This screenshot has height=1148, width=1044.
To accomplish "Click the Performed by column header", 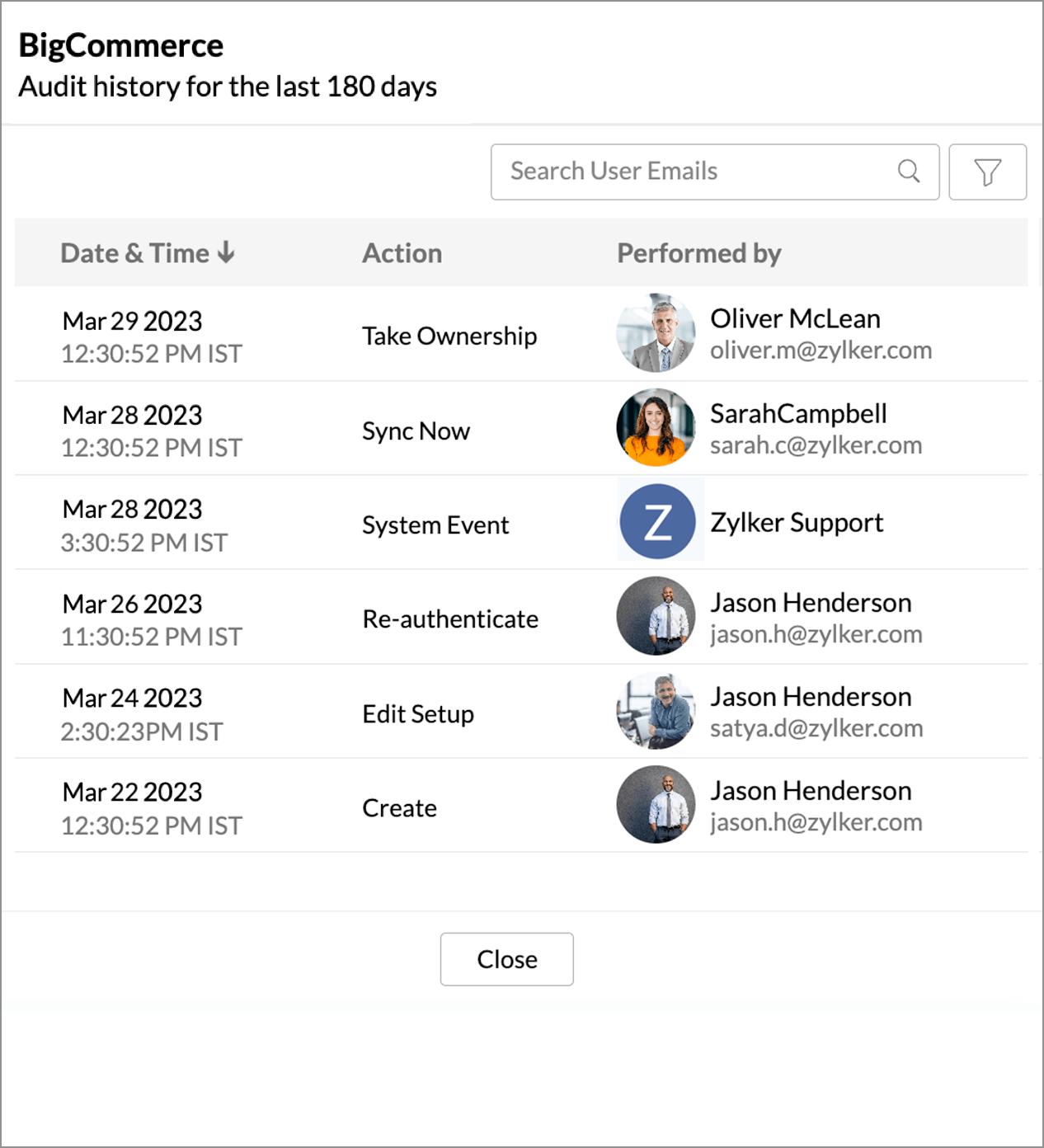I will coord(698,253).
